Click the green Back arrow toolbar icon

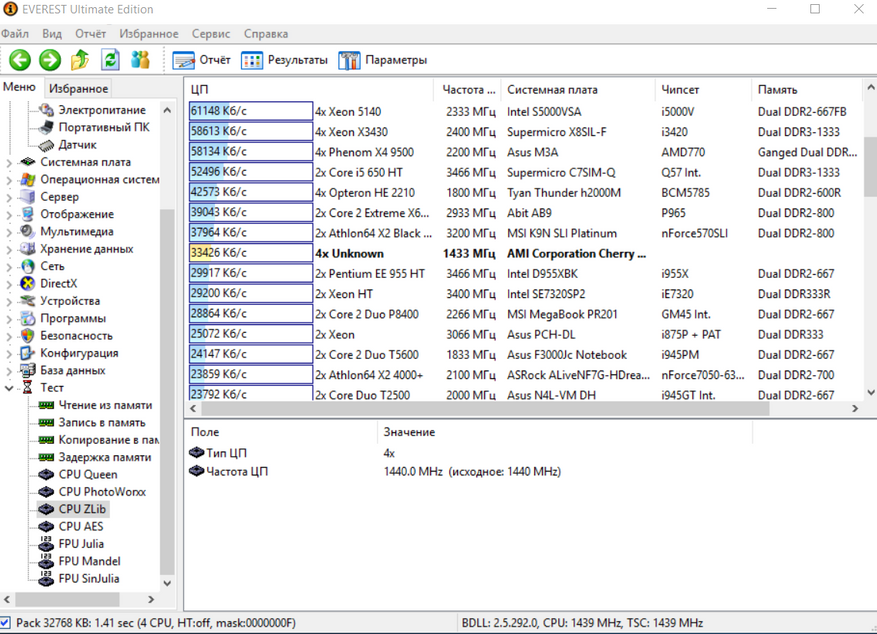[20, 60]
